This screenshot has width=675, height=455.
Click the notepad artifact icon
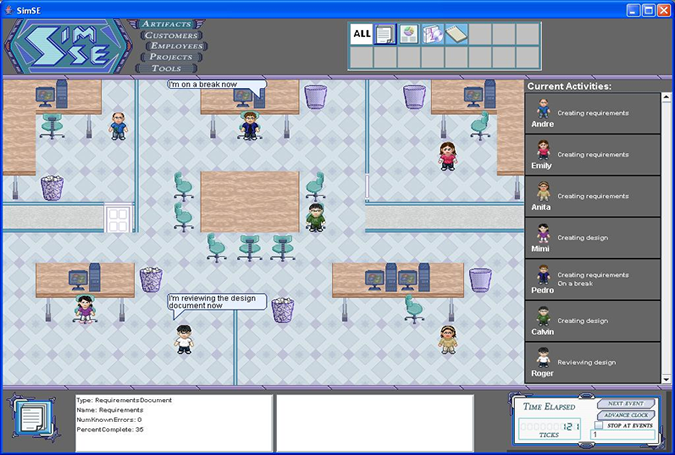[x=456, y=34]
